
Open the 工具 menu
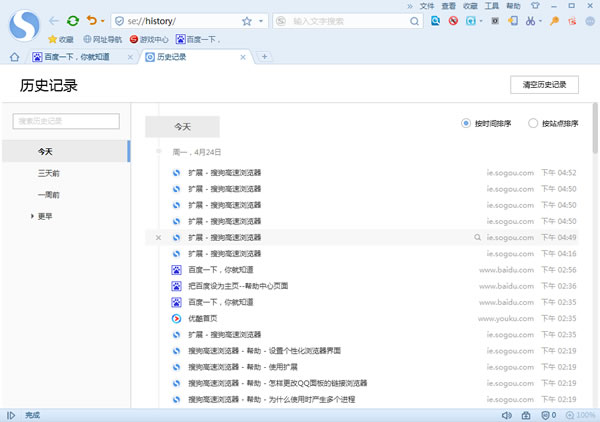click(492, 6)
